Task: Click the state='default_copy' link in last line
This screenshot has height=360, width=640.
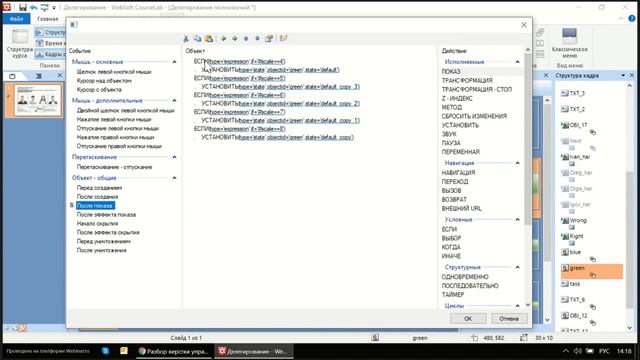Action: click(x=329, y=138)
